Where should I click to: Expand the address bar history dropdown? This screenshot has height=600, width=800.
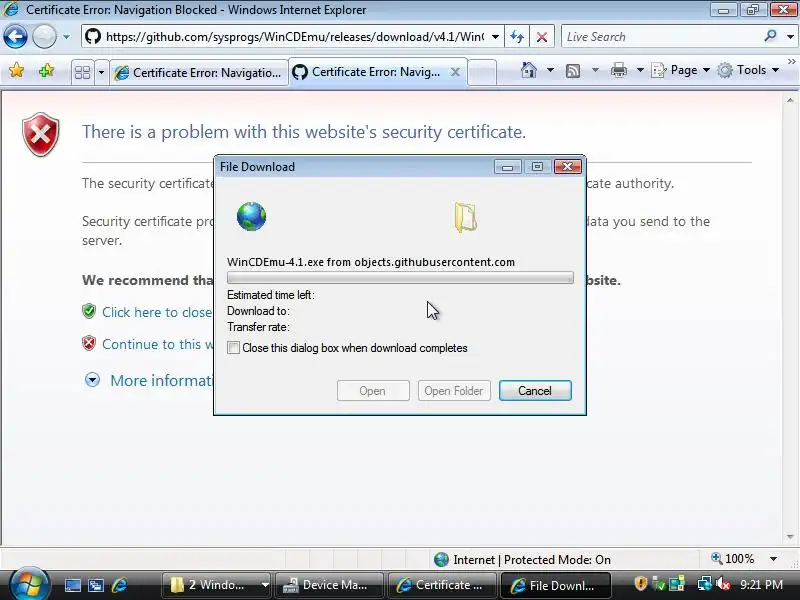(x=495, y=37)
